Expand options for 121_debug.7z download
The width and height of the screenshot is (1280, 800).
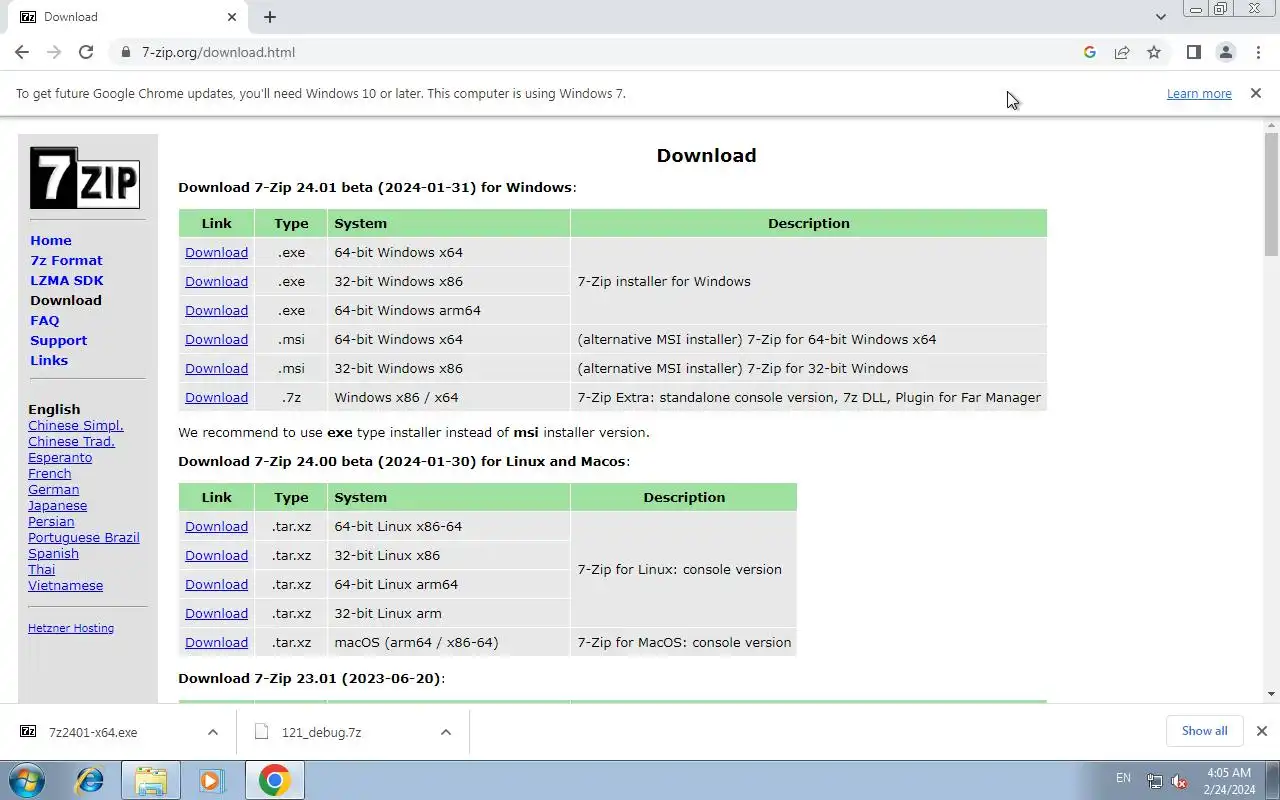445,732
